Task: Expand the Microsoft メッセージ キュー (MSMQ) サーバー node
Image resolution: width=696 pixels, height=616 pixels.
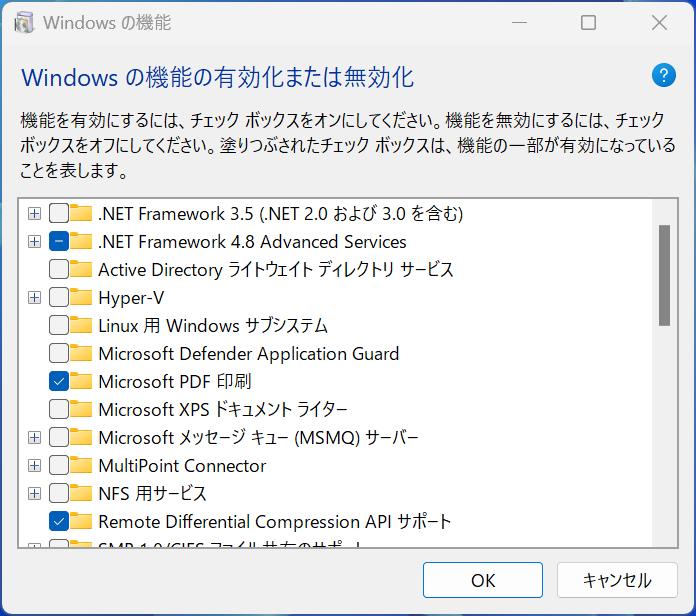Action: pos(35,438)
